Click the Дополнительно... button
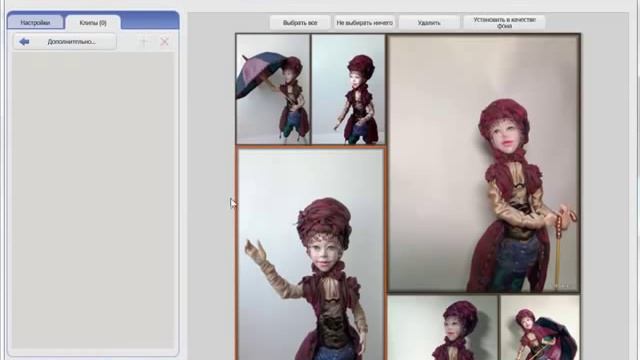This screenshot has width=640, height=360. (x=64, y=42)
